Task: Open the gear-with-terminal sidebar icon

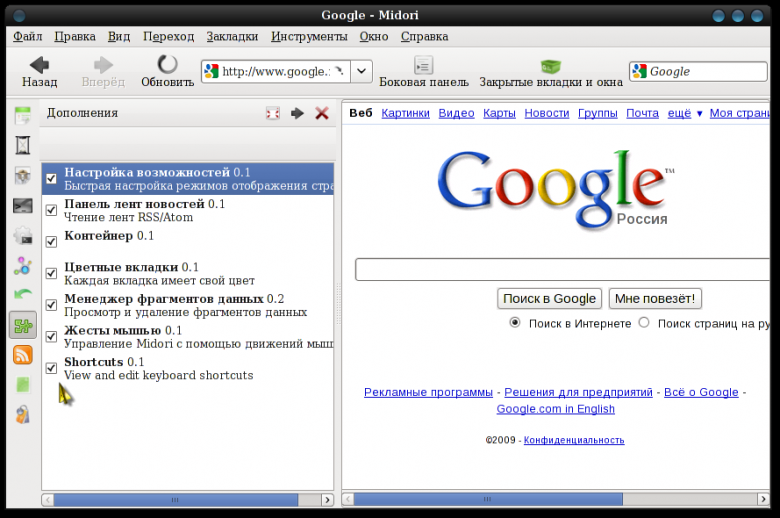Action: [x=22, y=235]
